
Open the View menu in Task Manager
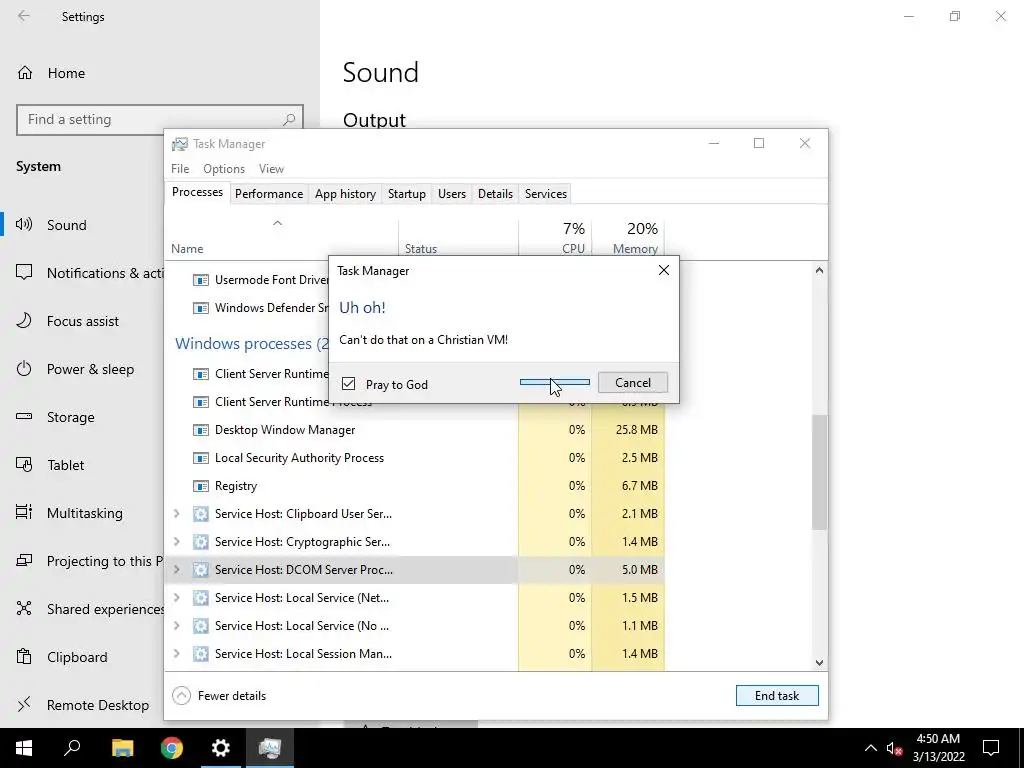[271, 168]
